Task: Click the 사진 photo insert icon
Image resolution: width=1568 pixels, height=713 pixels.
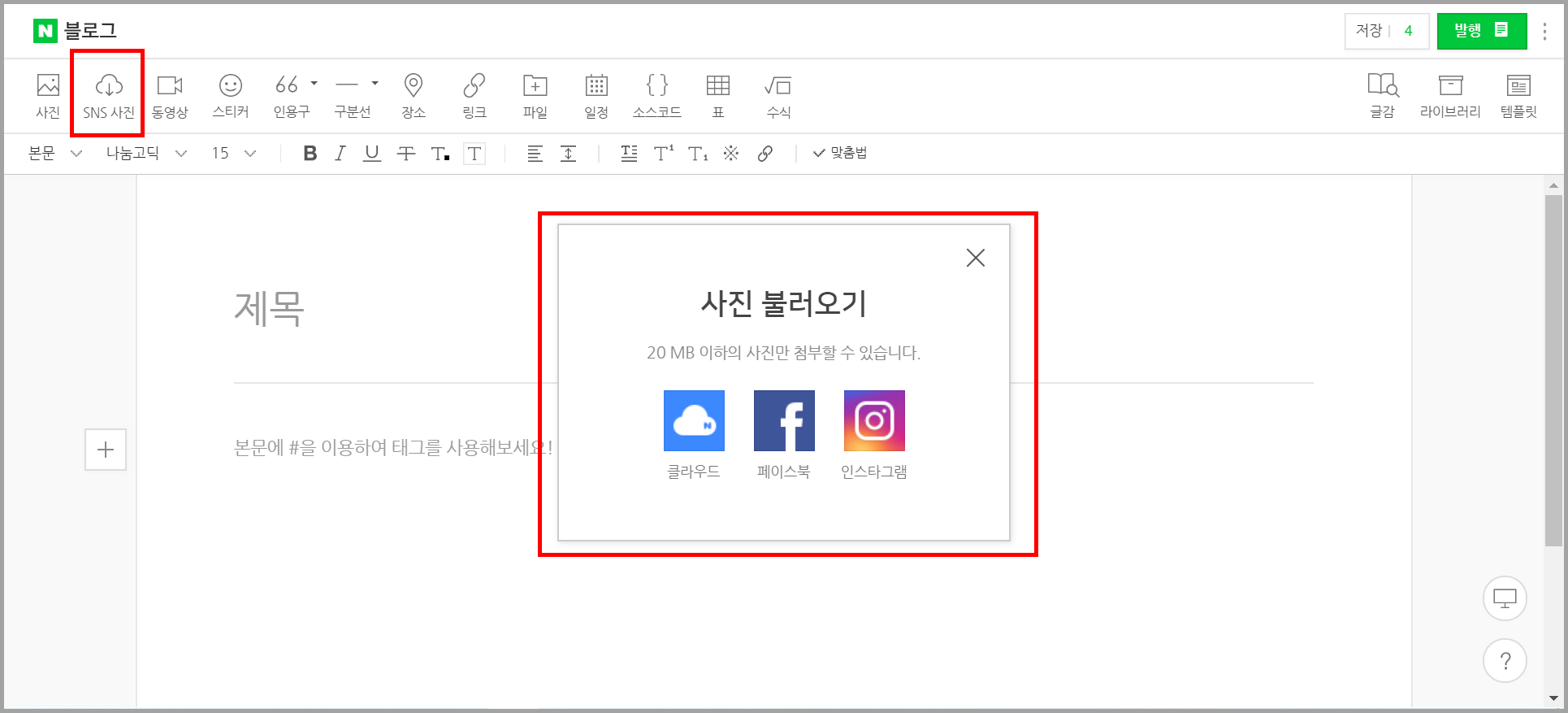Action: tap(48, 95)
